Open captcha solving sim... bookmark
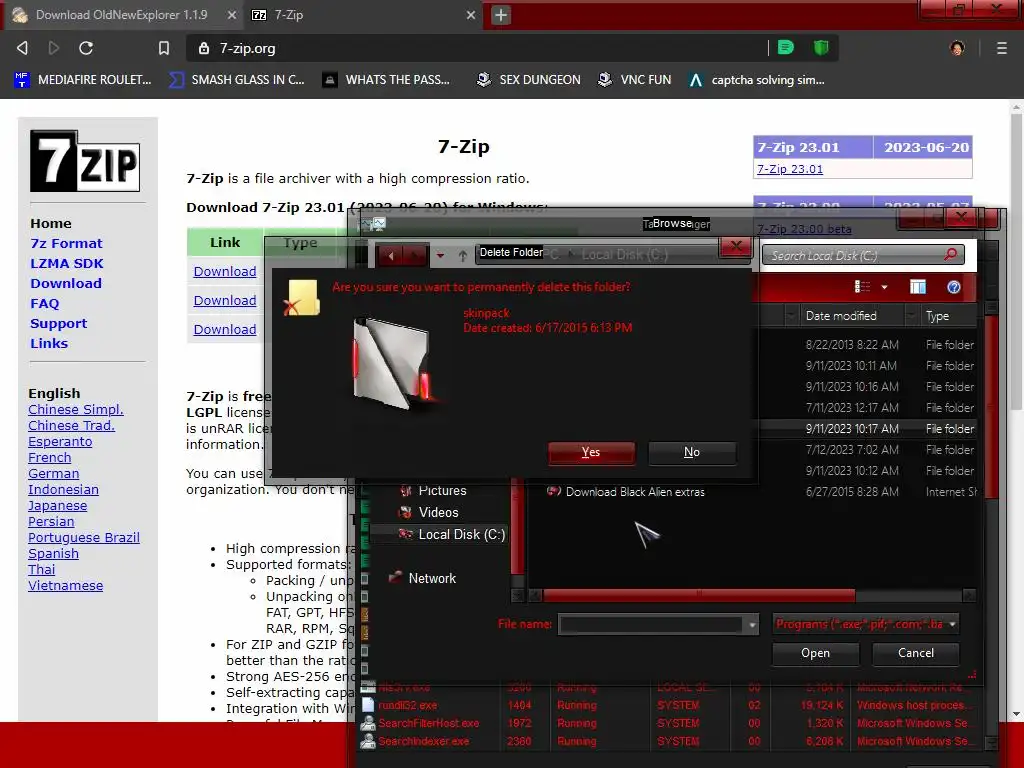 (x=756, y=80)
